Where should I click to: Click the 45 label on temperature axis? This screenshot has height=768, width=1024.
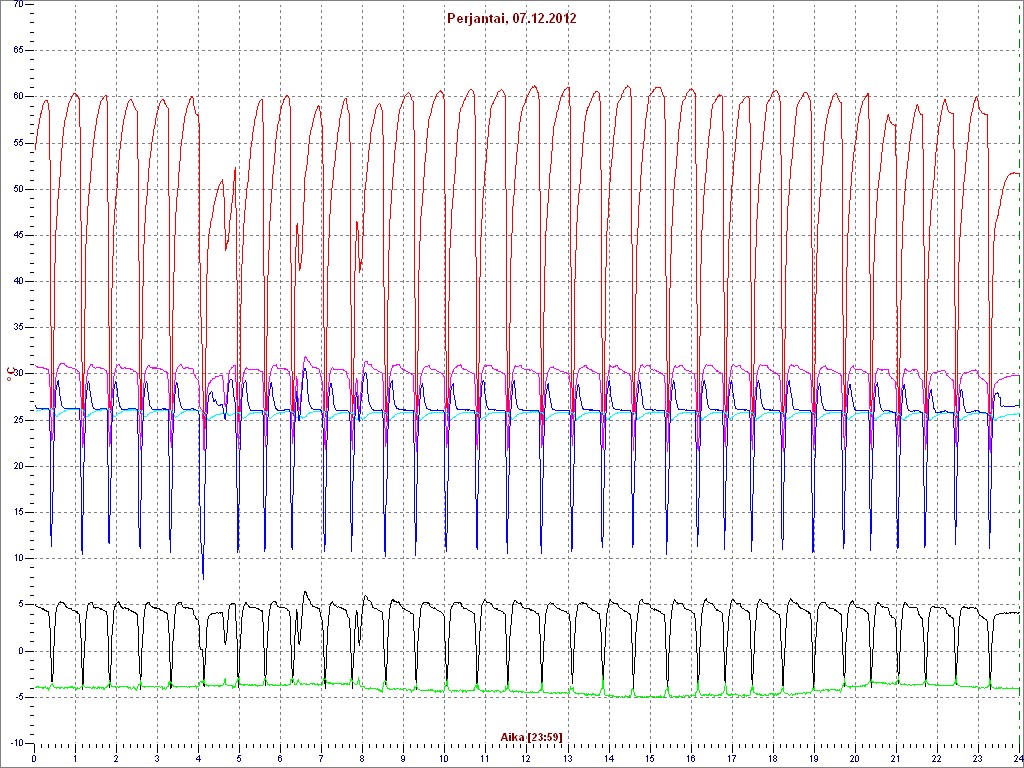[18, 235]
